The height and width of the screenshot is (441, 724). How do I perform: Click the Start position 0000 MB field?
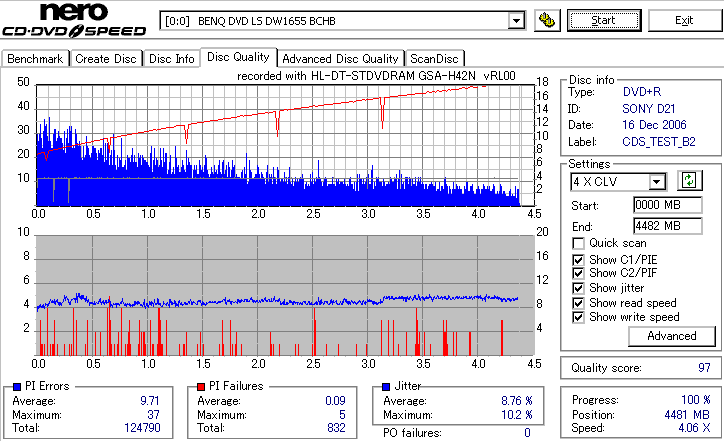668,205
